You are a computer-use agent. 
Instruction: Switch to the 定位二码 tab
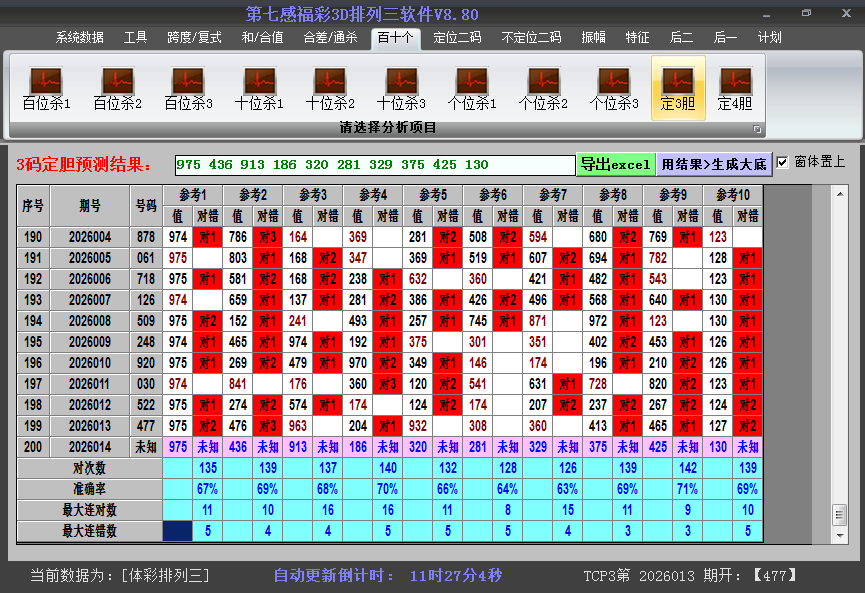(457, 38)
